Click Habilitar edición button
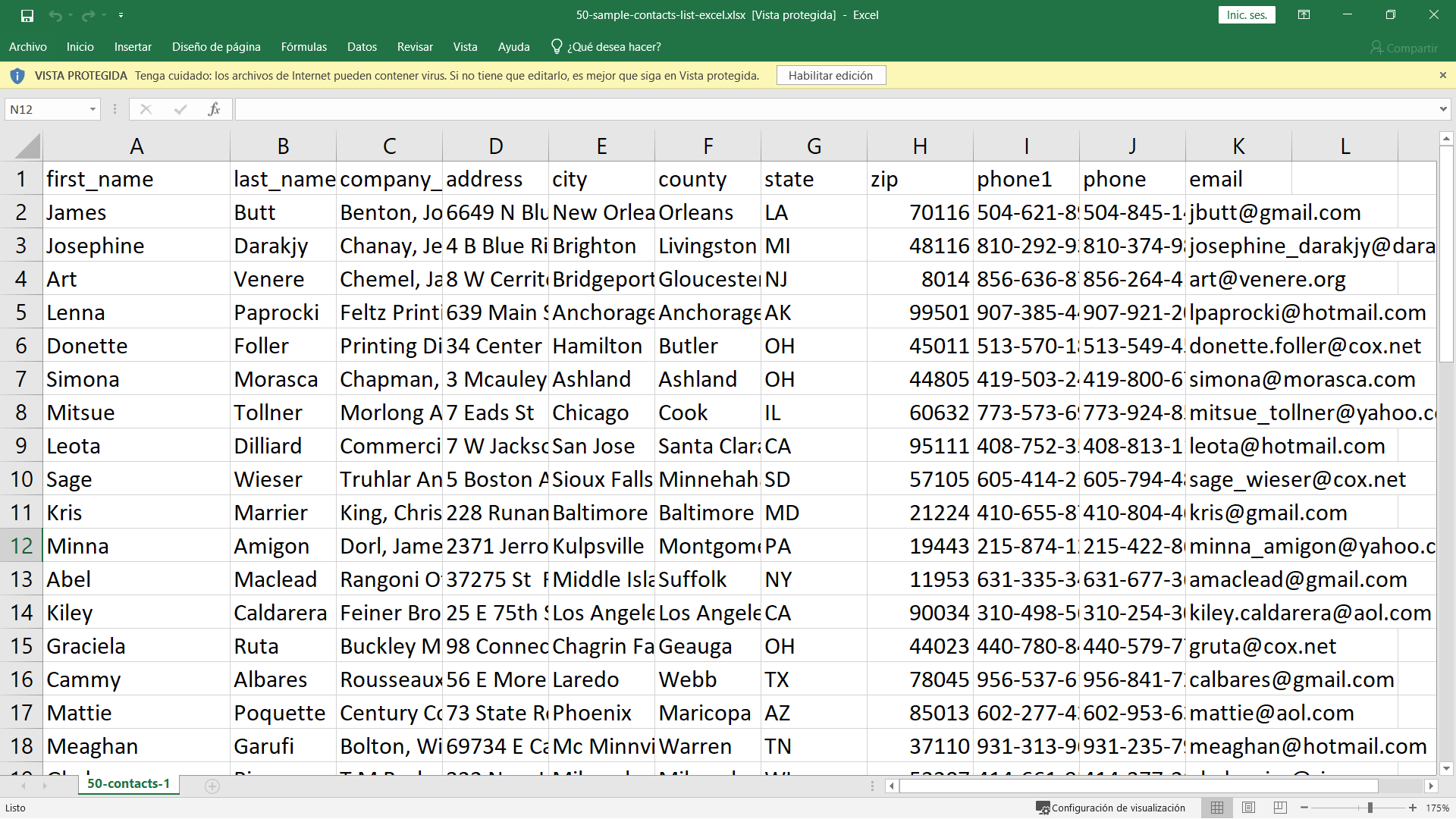The height and width of the screenshot is (819, 1456). click(830, 76)
